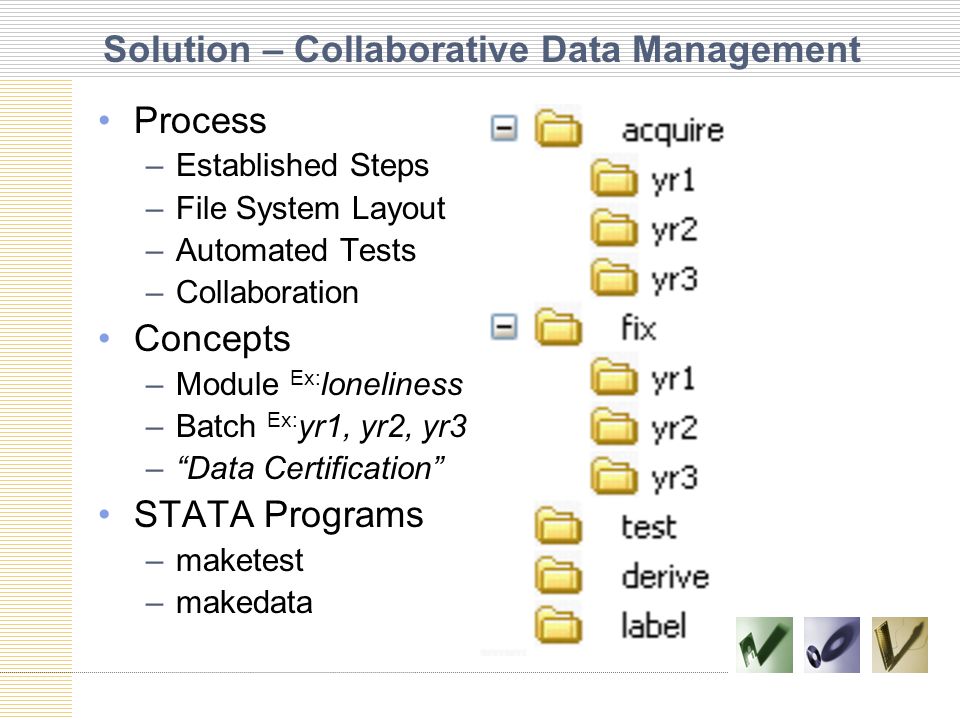Click the blue-gray disc image
This screenshot has width=960, height=720.
831,645
